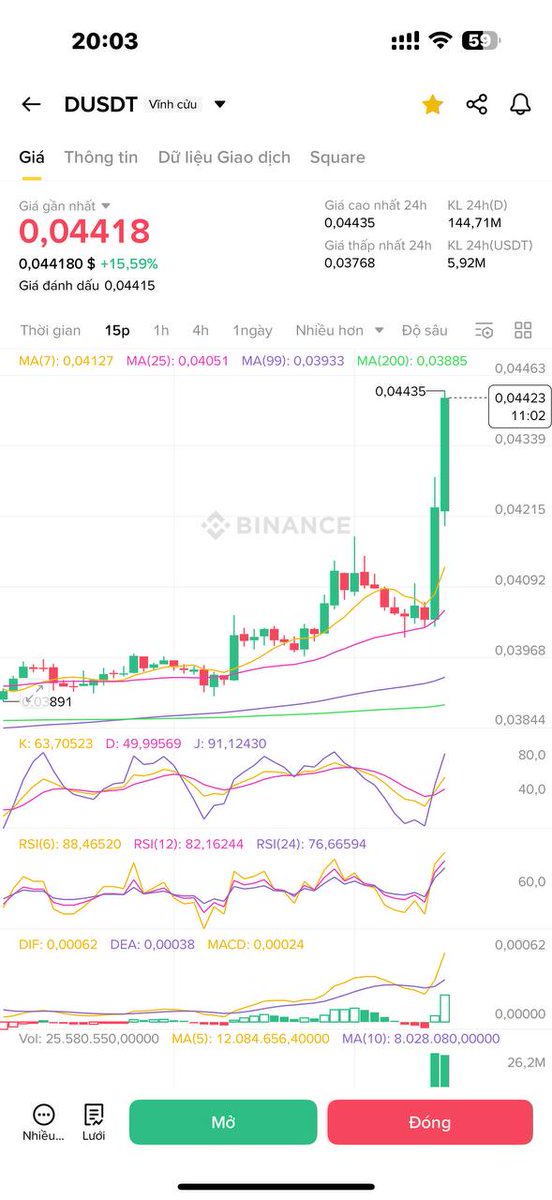The height and width of the screenshot is (1200, 552).
Task: Tap the MACD: 0,00024 value
Action: pyautogui.click(x=255, y=944)
